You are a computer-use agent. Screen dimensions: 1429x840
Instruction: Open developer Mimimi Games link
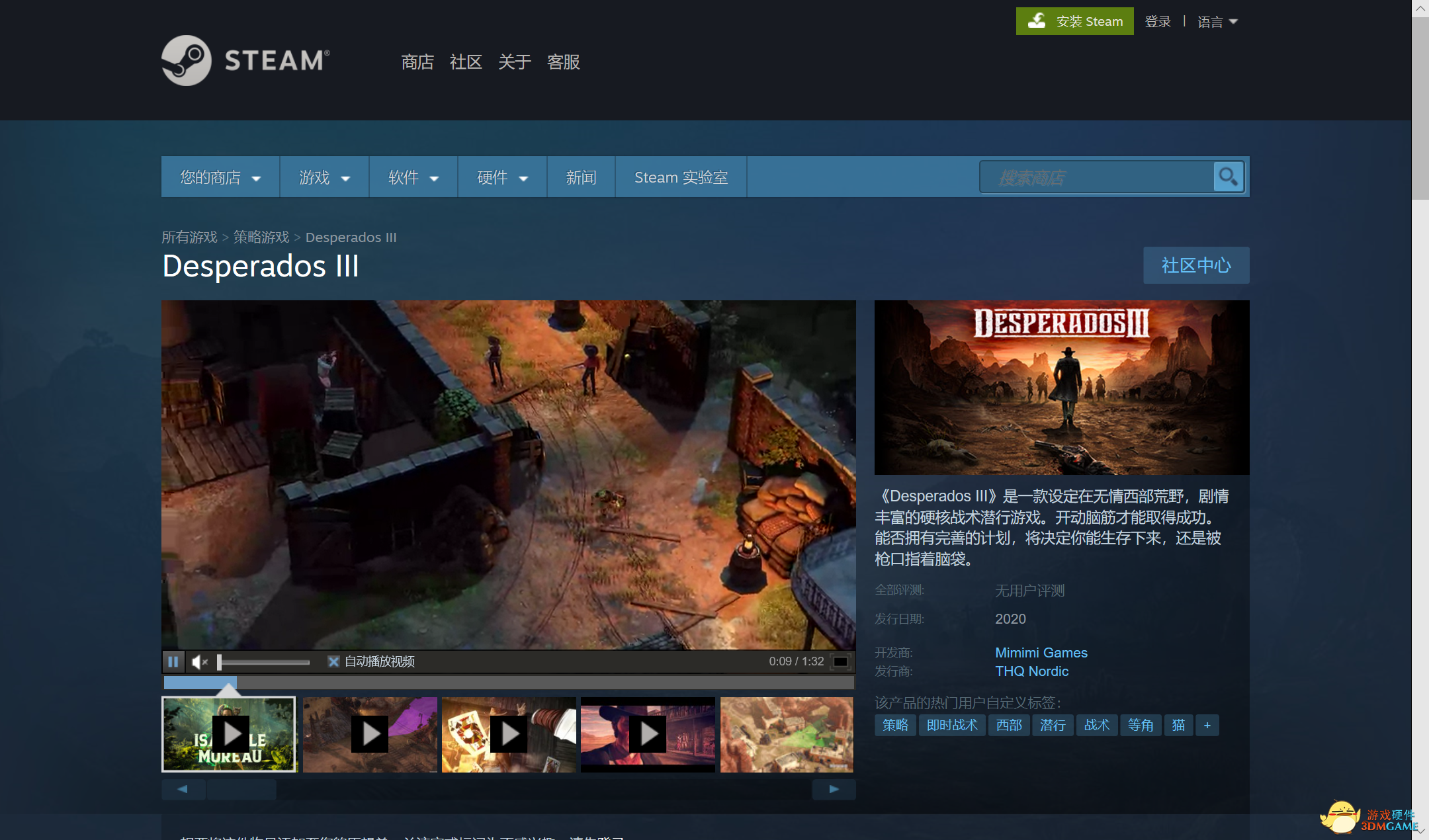(1041, 653)
